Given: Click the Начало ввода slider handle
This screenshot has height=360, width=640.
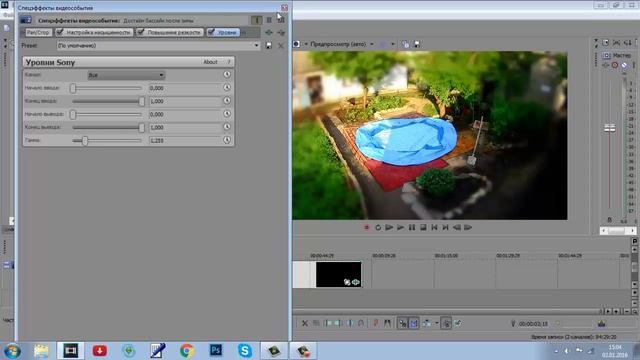Looking at the screenshot, I should (x=73, y=88).
